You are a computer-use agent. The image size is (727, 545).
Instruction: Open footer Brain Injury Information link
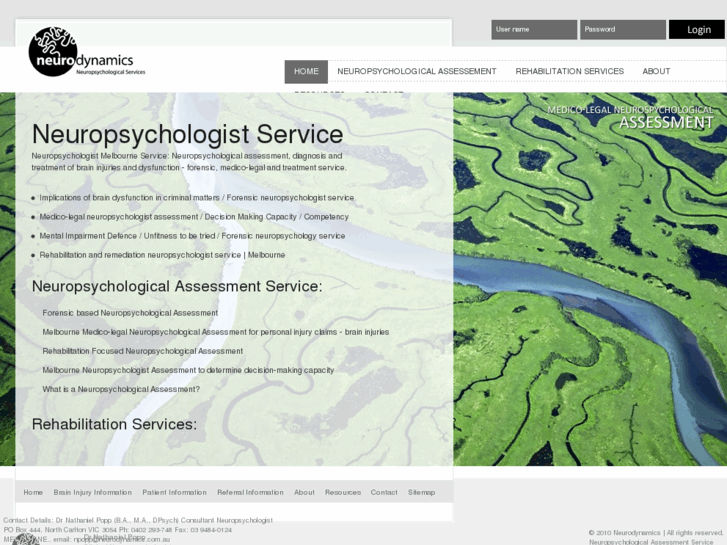[93, 493]
